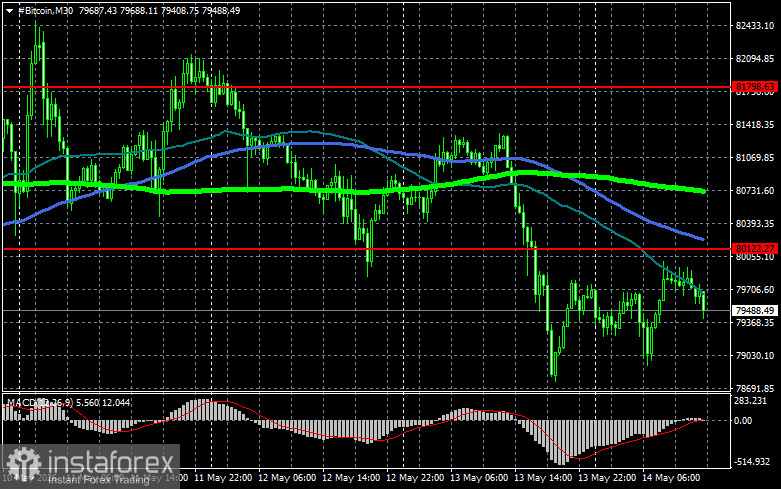Click the 79706.60 price scale label
This screenshot has height=489, width=781.
pyautogui.click(x=755, y=289)
